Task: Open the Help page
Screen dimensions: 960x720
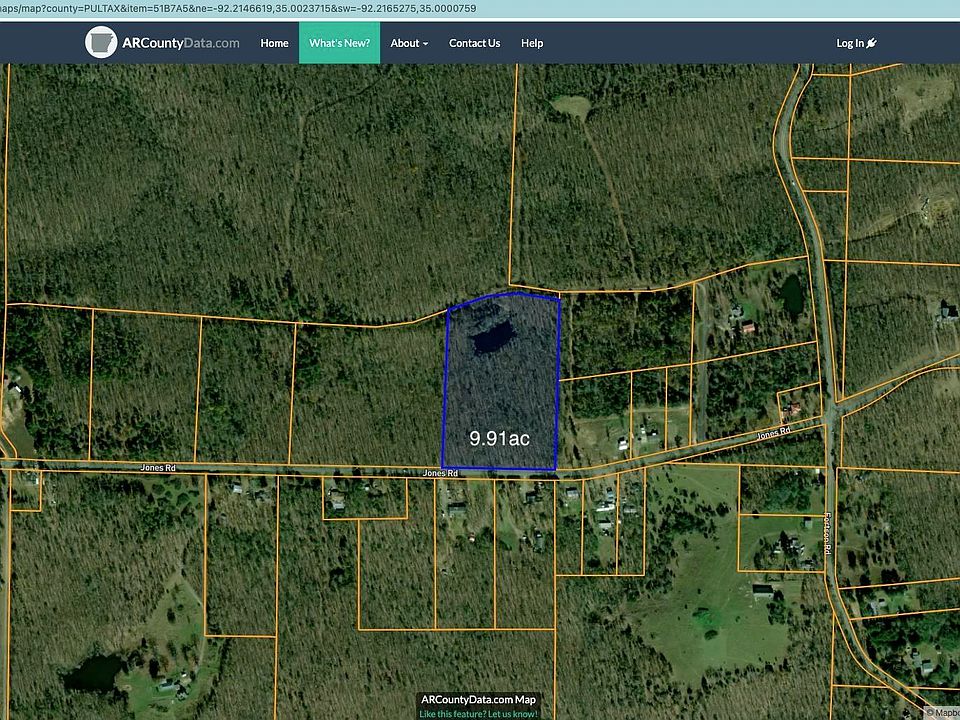Action: click(x=532, y=43)
